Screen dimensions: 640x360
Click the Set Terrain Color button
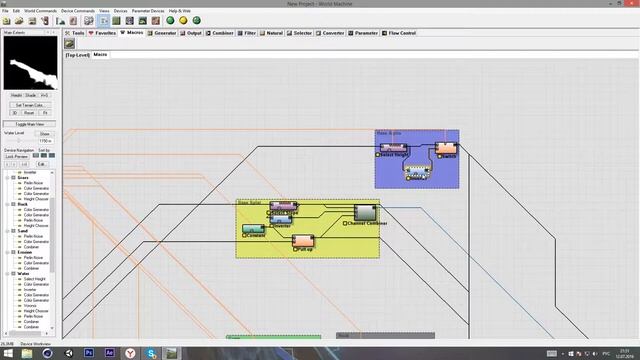point(30,105)
